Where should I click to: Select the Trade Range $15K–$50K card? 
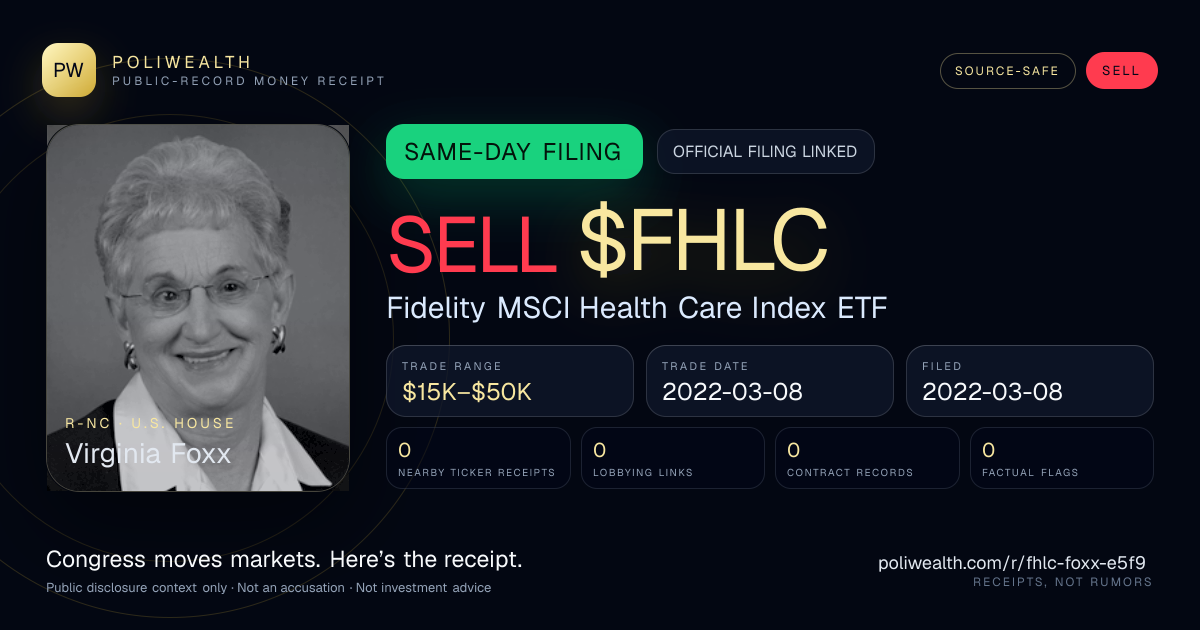(x=510, y=381)
